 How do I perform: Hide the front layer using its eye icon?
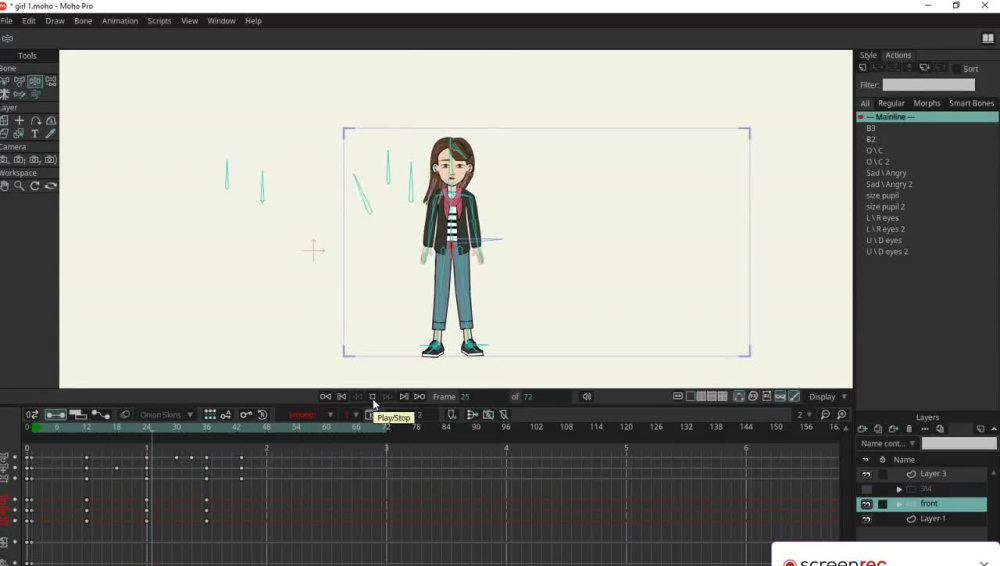tap(866, 504)
